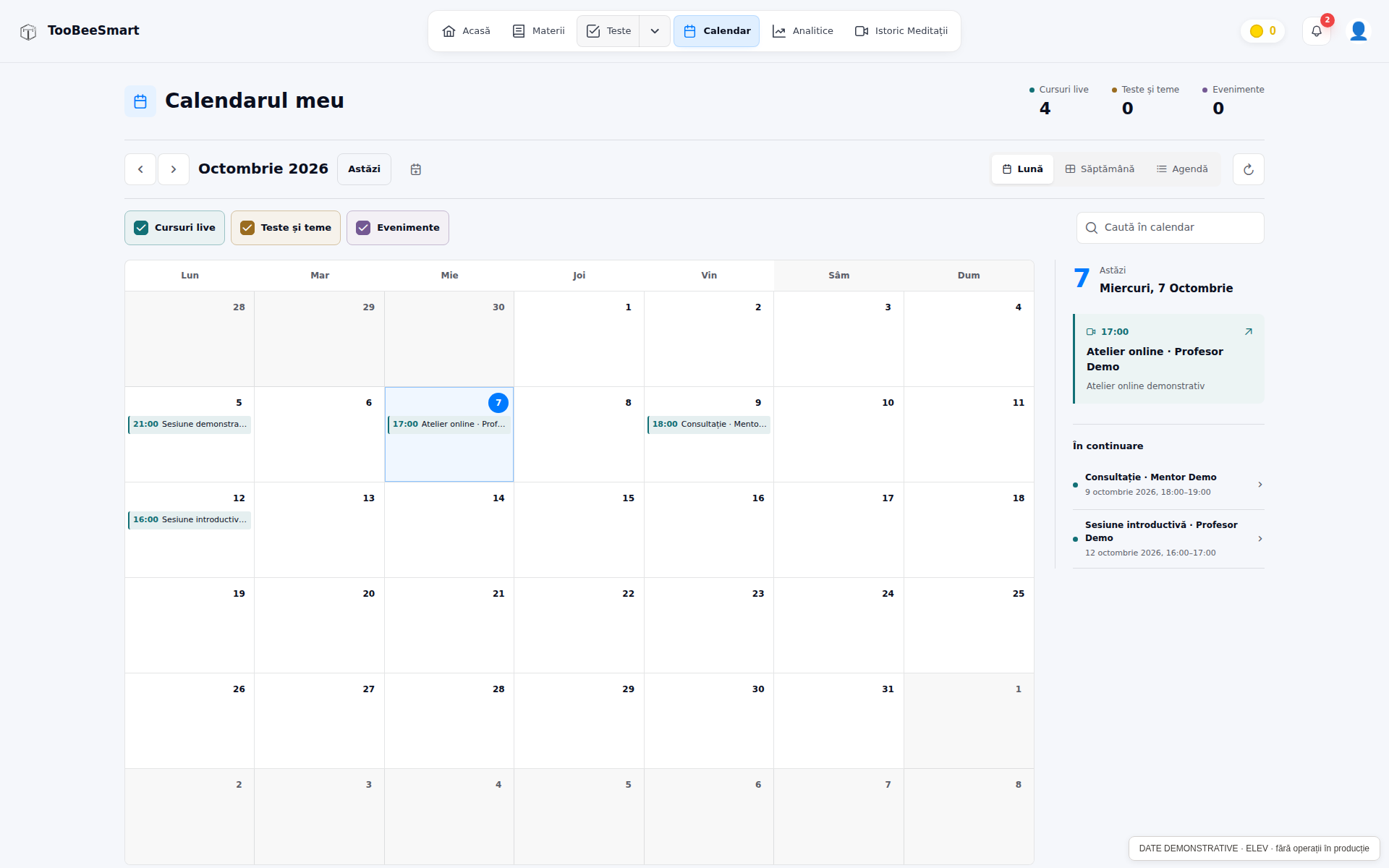Toggle Evenimente filter checkbox
1389x868 pixels.
[x=363, y=228]
